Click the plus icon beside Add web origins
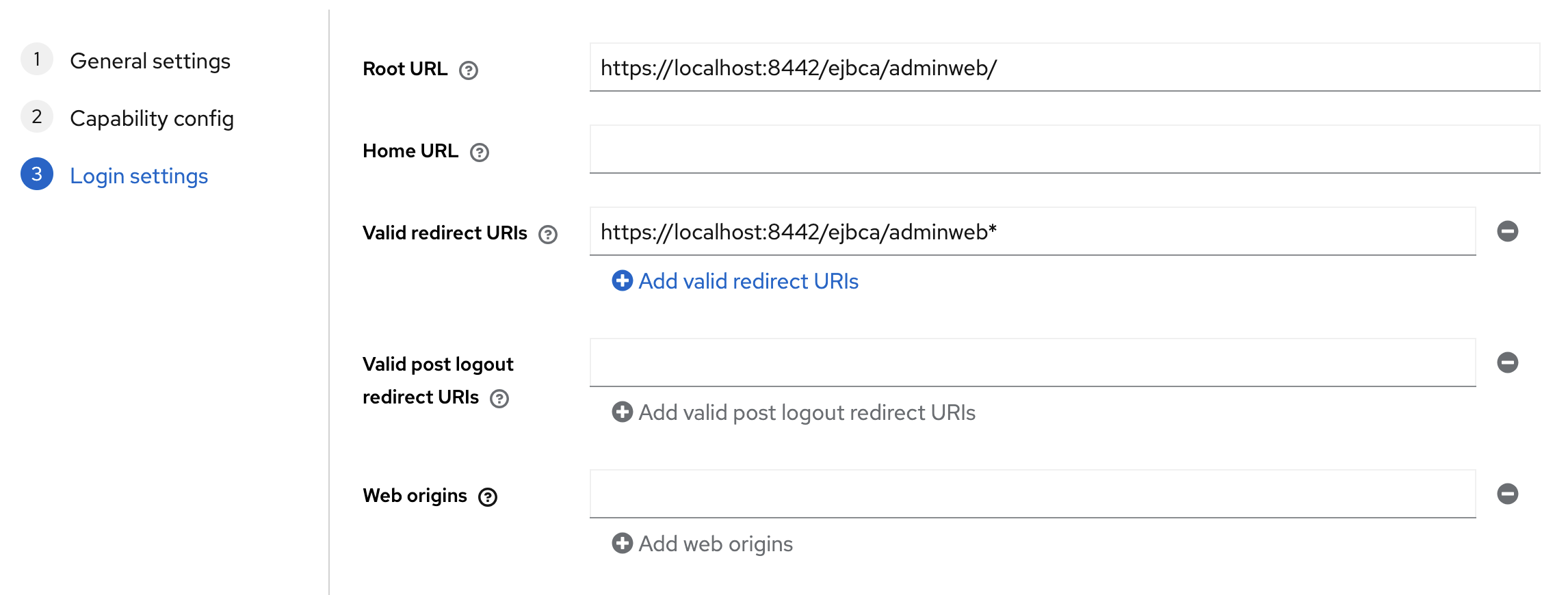1568x595 pixels. tap(622, 543)
